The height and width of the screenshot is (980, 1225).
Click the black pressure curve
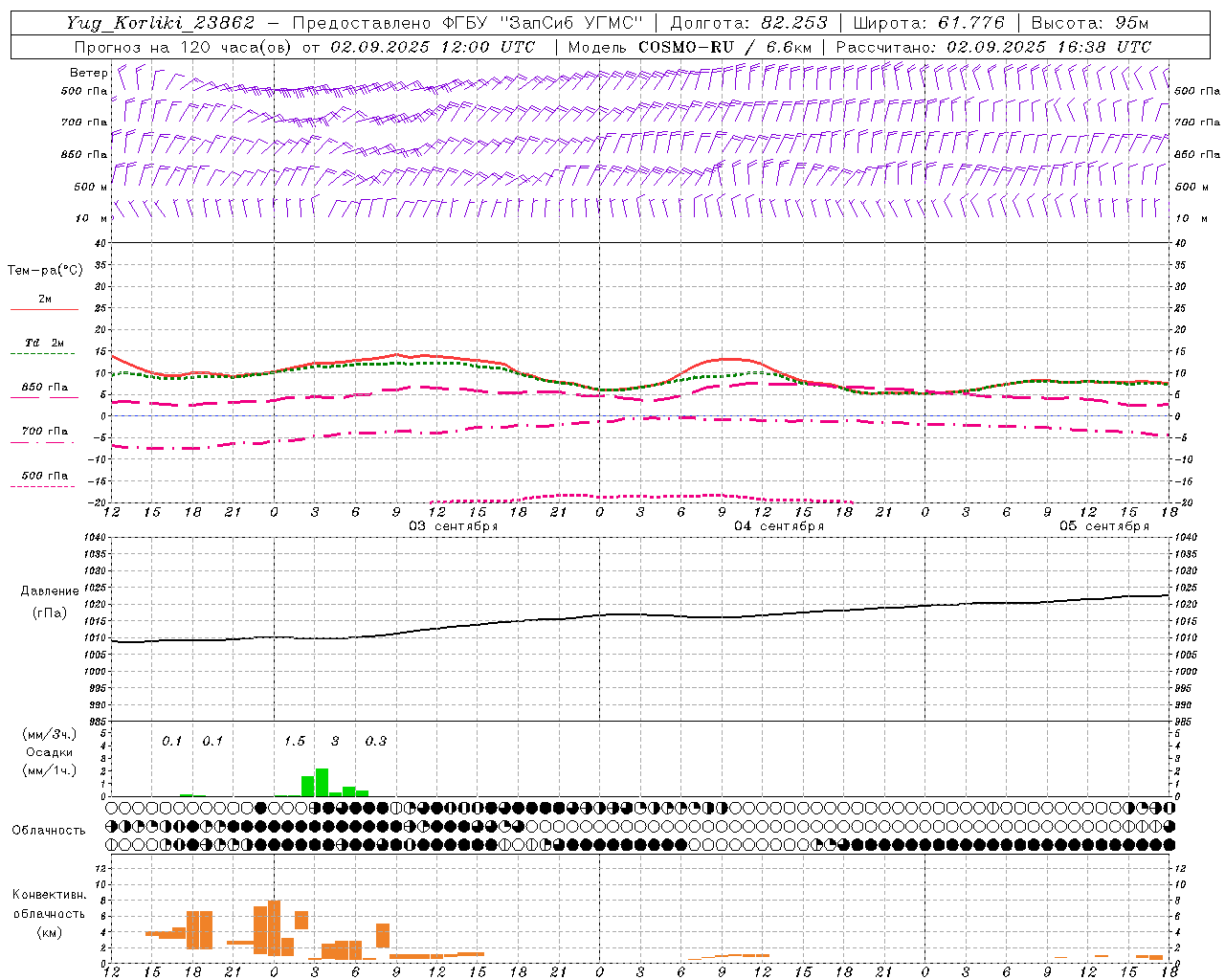(x=640, y=615)
